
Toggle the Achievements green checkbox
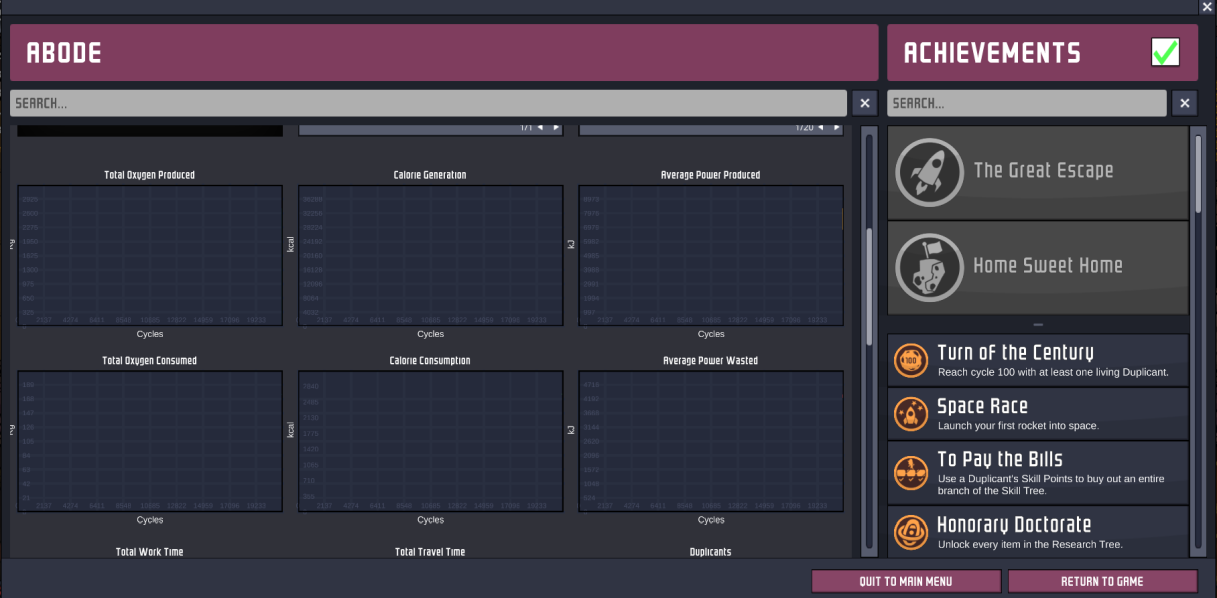1165,52
